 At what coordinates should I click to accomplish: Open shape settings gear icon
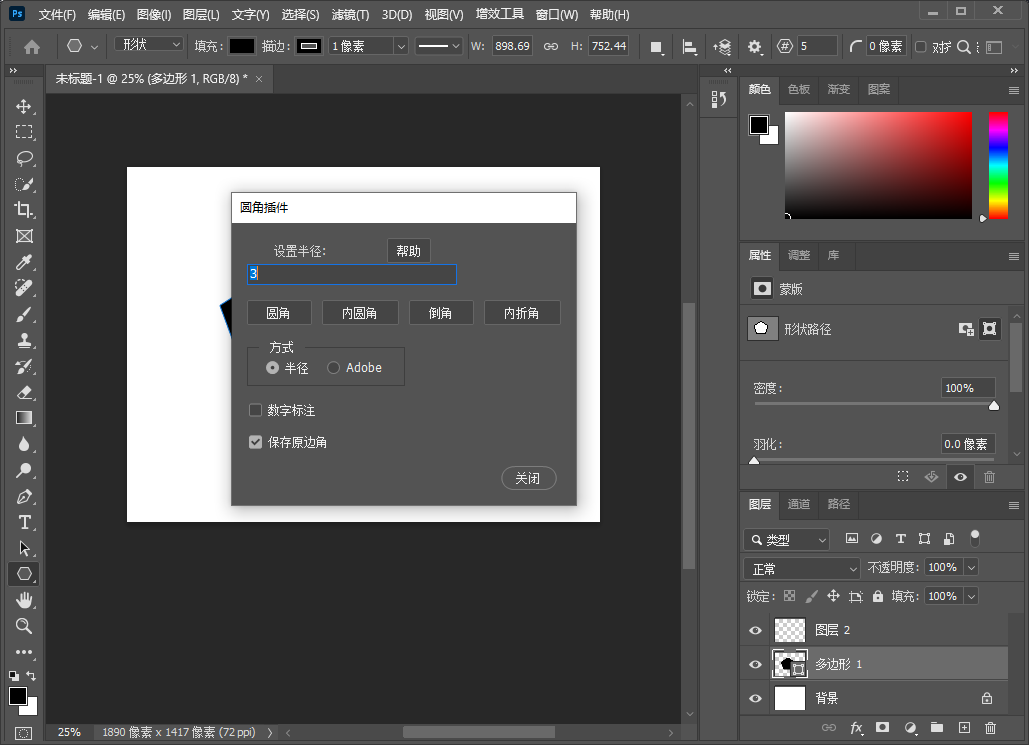coord(755,47)
